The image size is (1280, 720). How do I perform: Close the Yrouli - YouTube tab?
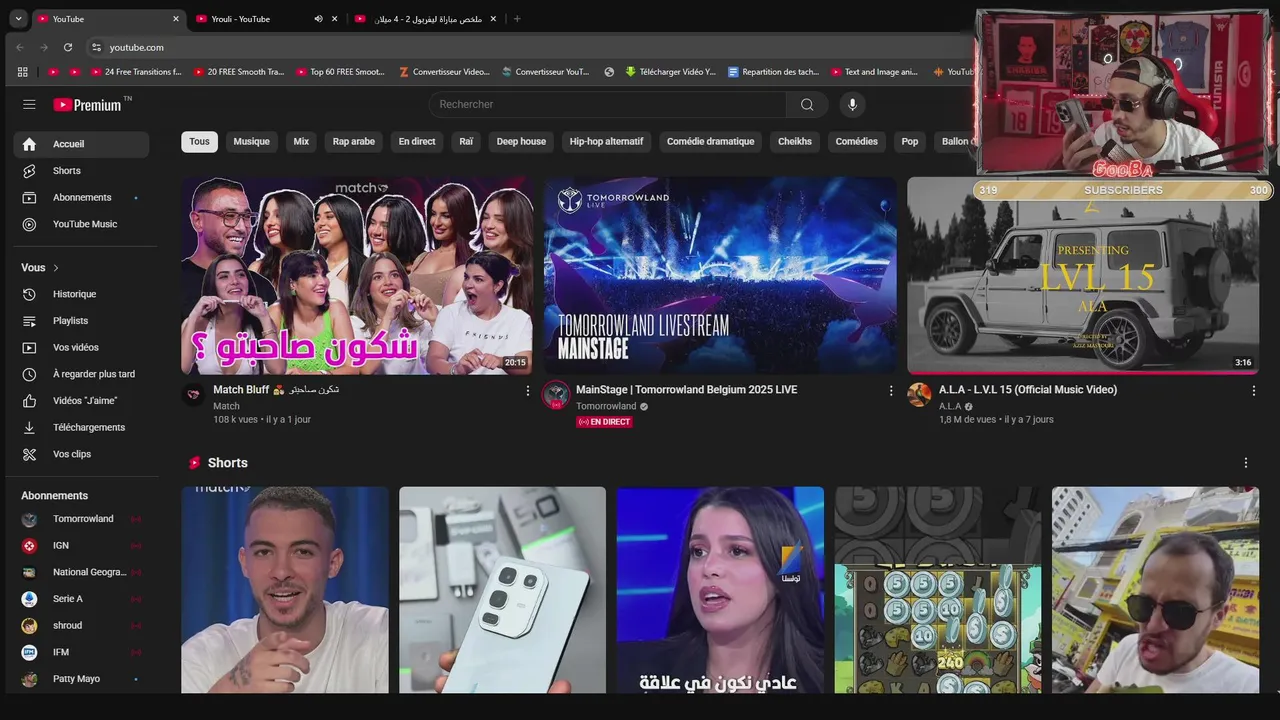point(334,19)
